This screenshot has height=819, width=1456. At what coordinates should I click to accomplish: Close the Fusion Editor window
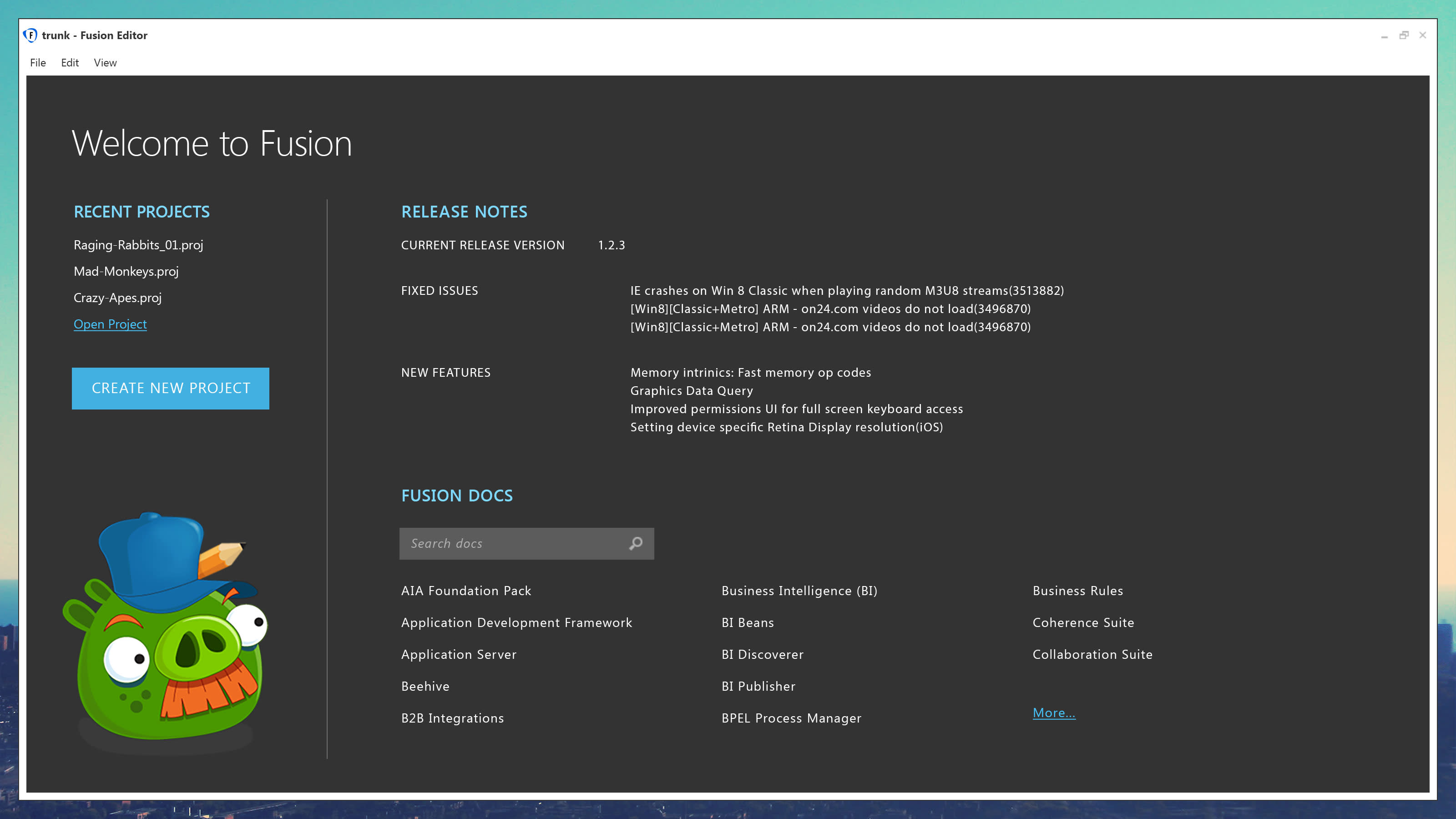1423,35
